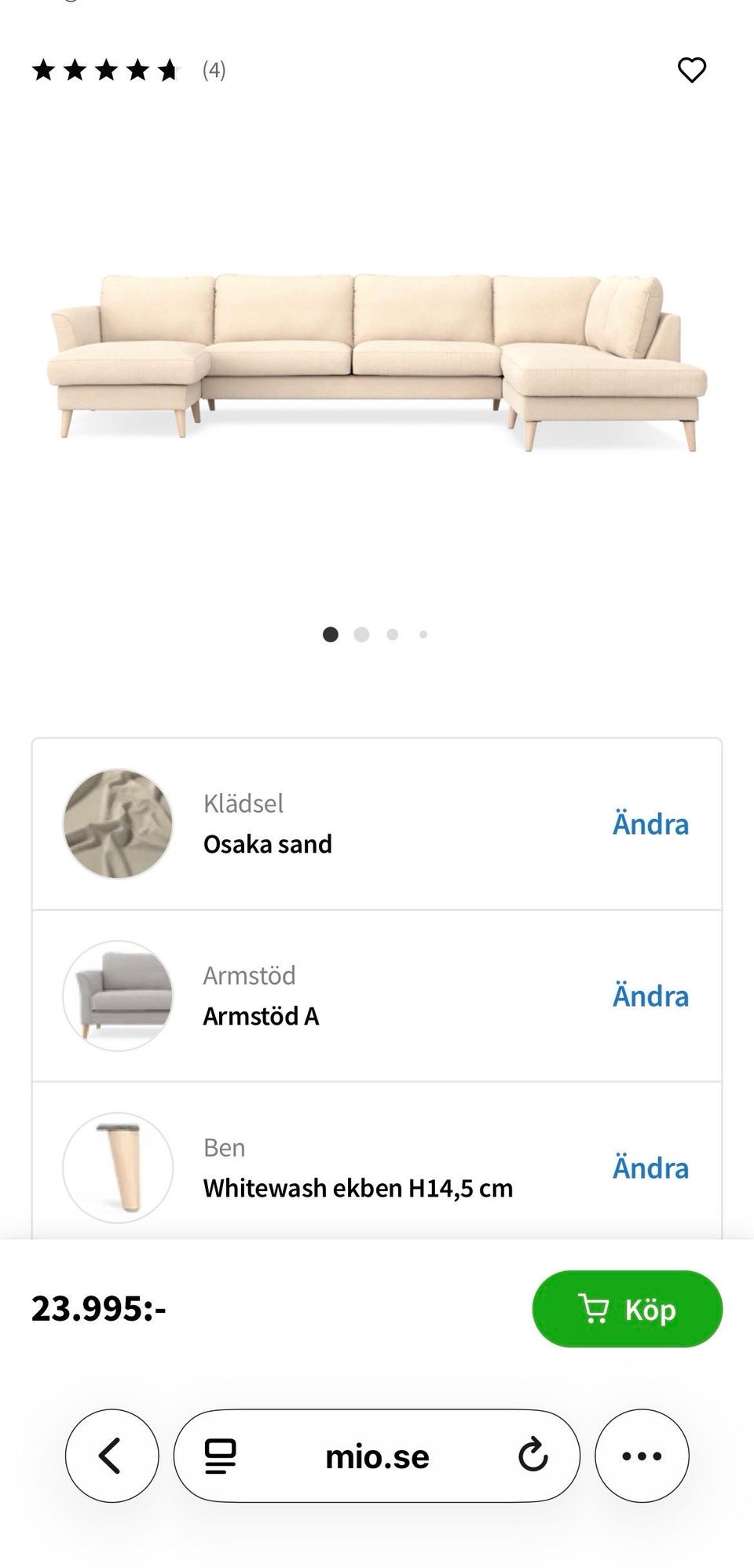Viewport: 754px width, 1568px height.
Task: Change the Ben leg option
Action: tap(650, 1168)
